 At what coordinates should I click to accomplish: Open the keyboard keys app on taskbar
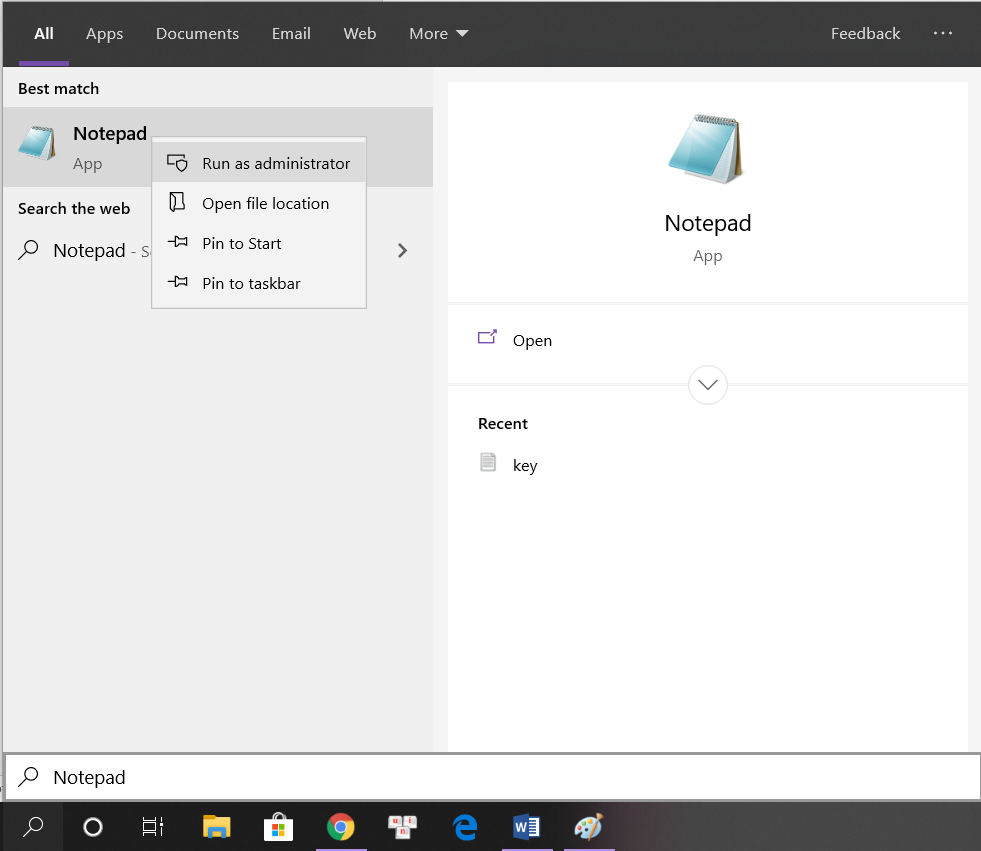[x=402, y=827]
